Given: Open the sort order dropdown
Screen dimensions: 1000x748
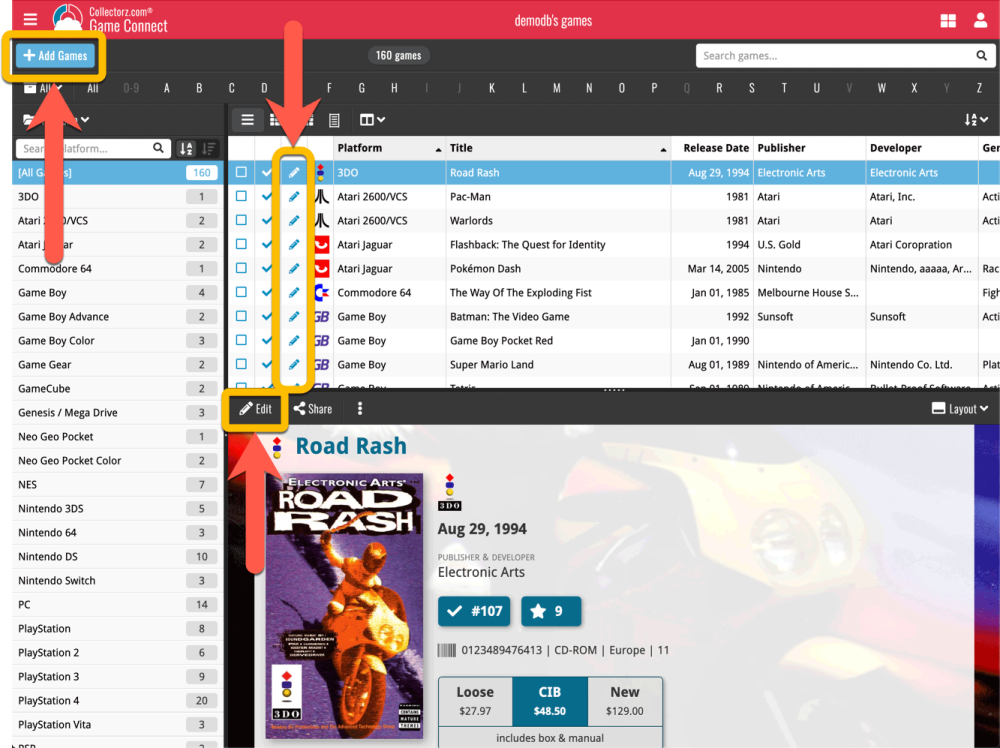Looking at the screenshot, I should (976, 119).
